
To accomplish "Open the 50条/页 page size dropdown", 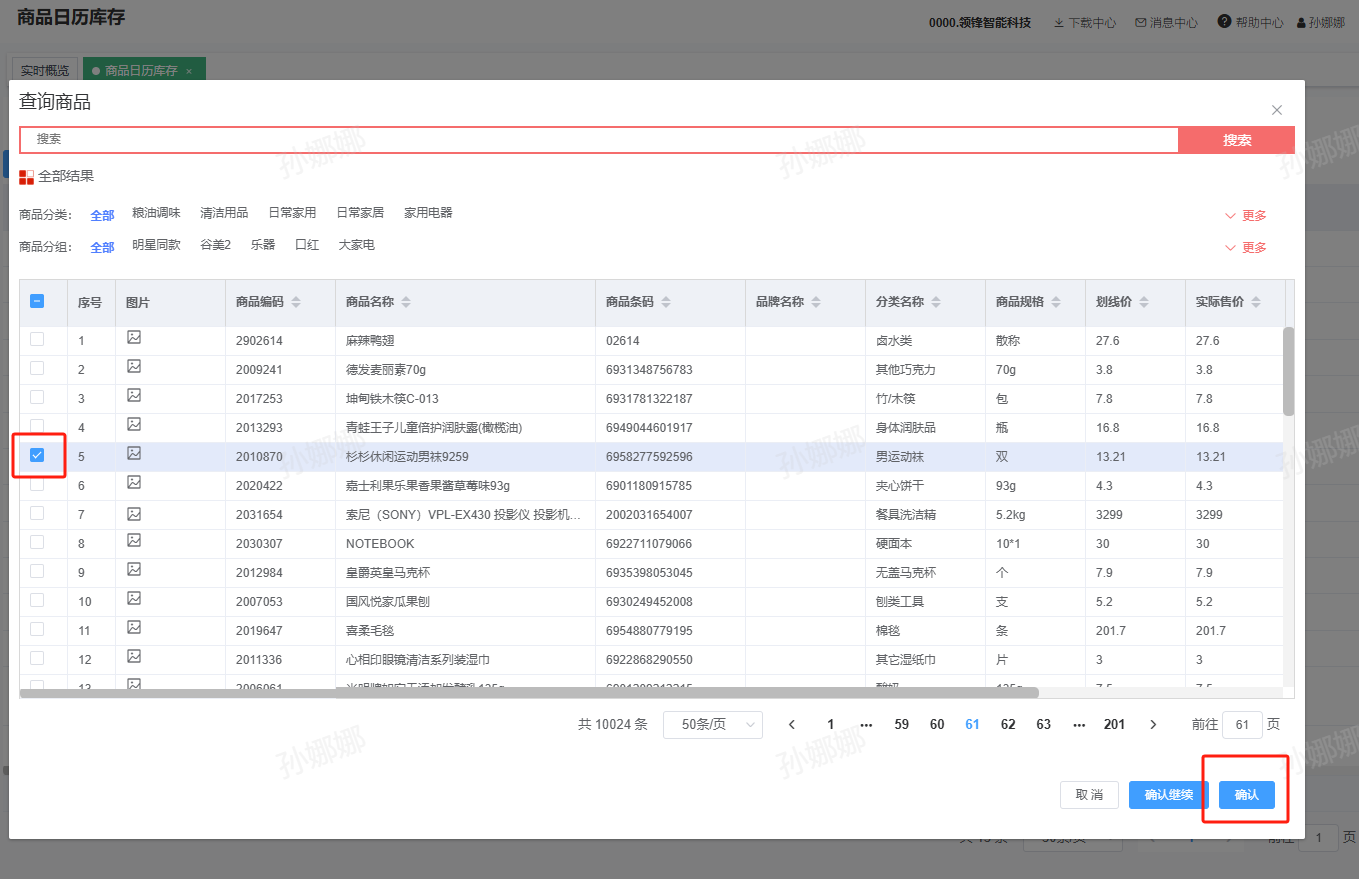I will 712,725.
